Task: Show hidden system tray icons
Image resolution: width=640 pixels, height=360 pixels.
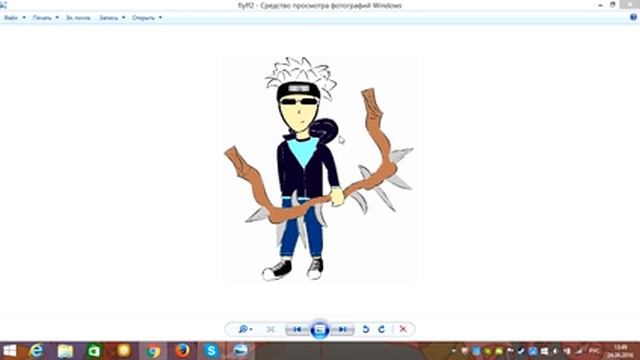Action: [x=453, y=351]
